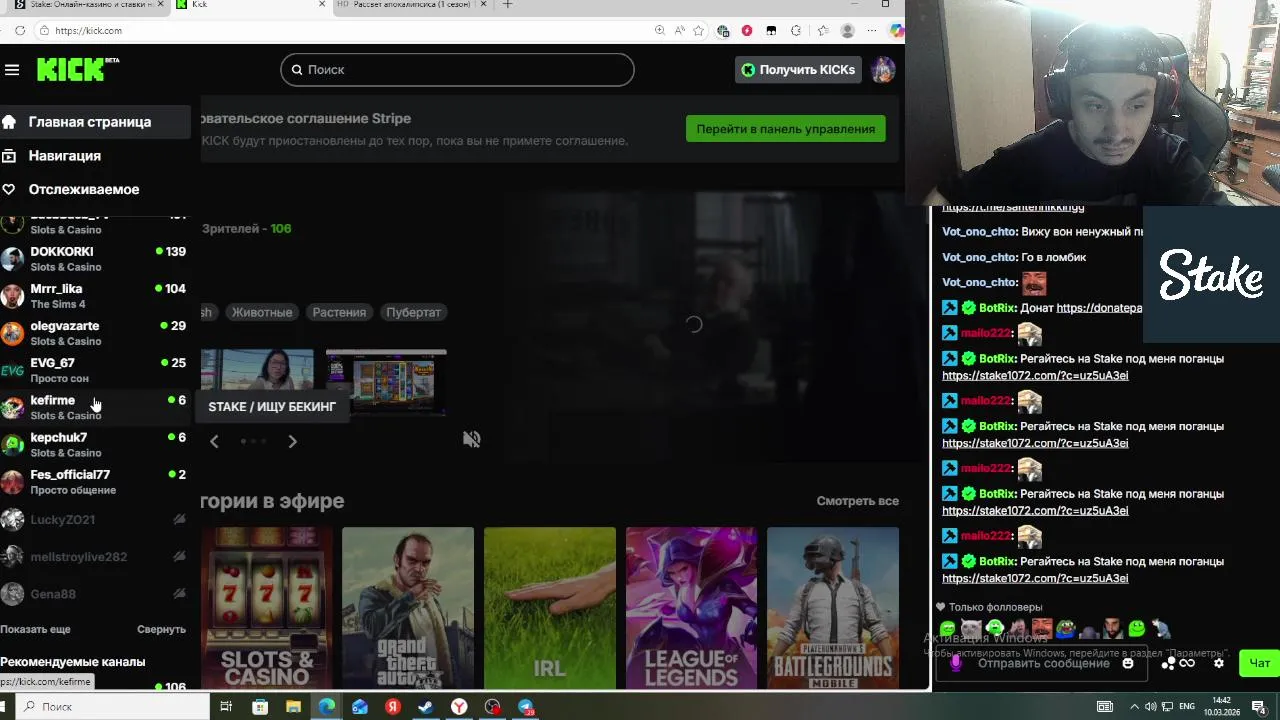This screenshot has height=720, width=1280.
Task: Open Grand Theft Auto category thumbnail
Action: pyautogui.click(x=408, y=608)
